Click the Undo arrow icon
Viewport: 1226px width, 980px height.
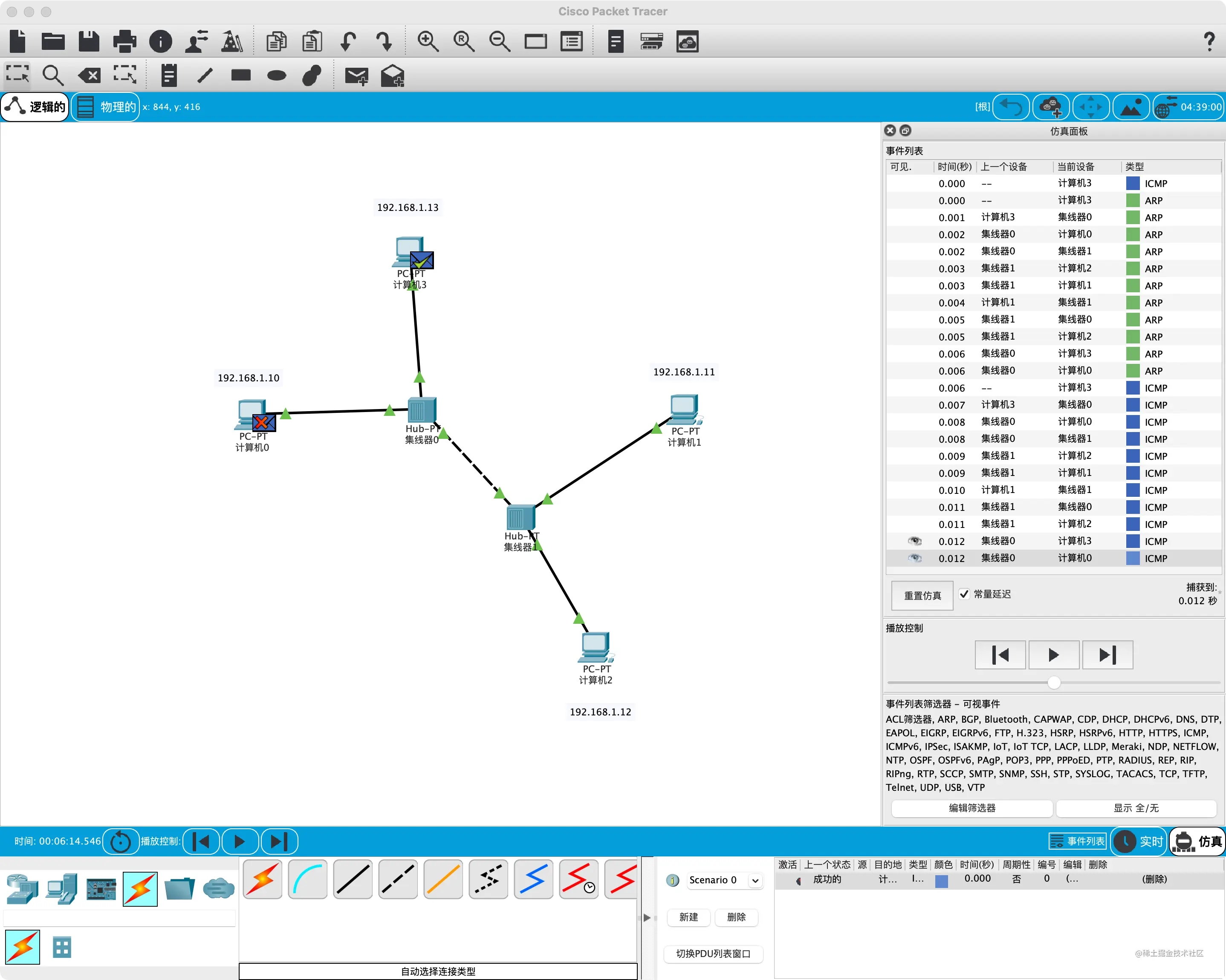coord(348,41)
